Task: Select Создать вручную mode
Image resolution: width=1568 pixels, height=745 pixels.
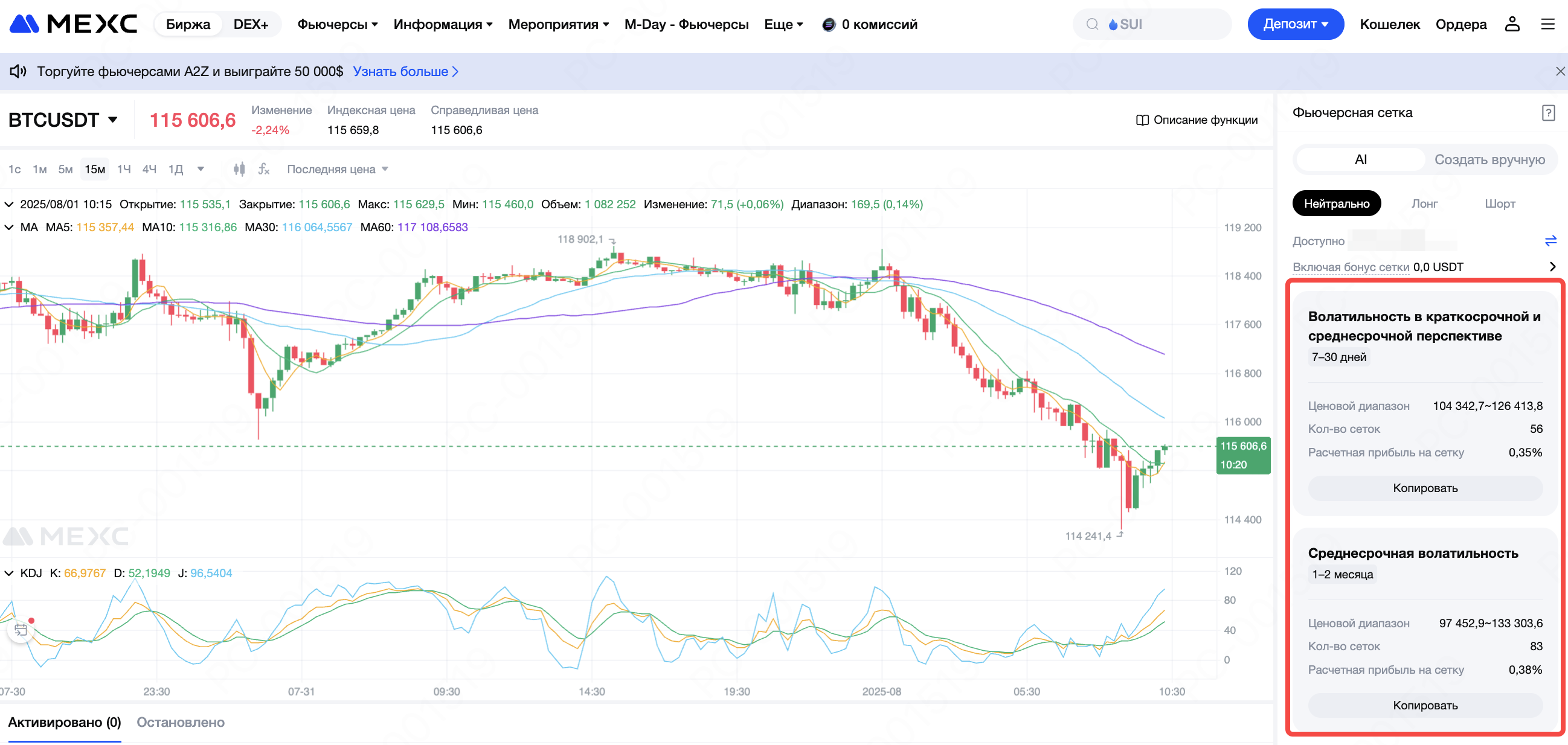Action: pos(1489,159)
